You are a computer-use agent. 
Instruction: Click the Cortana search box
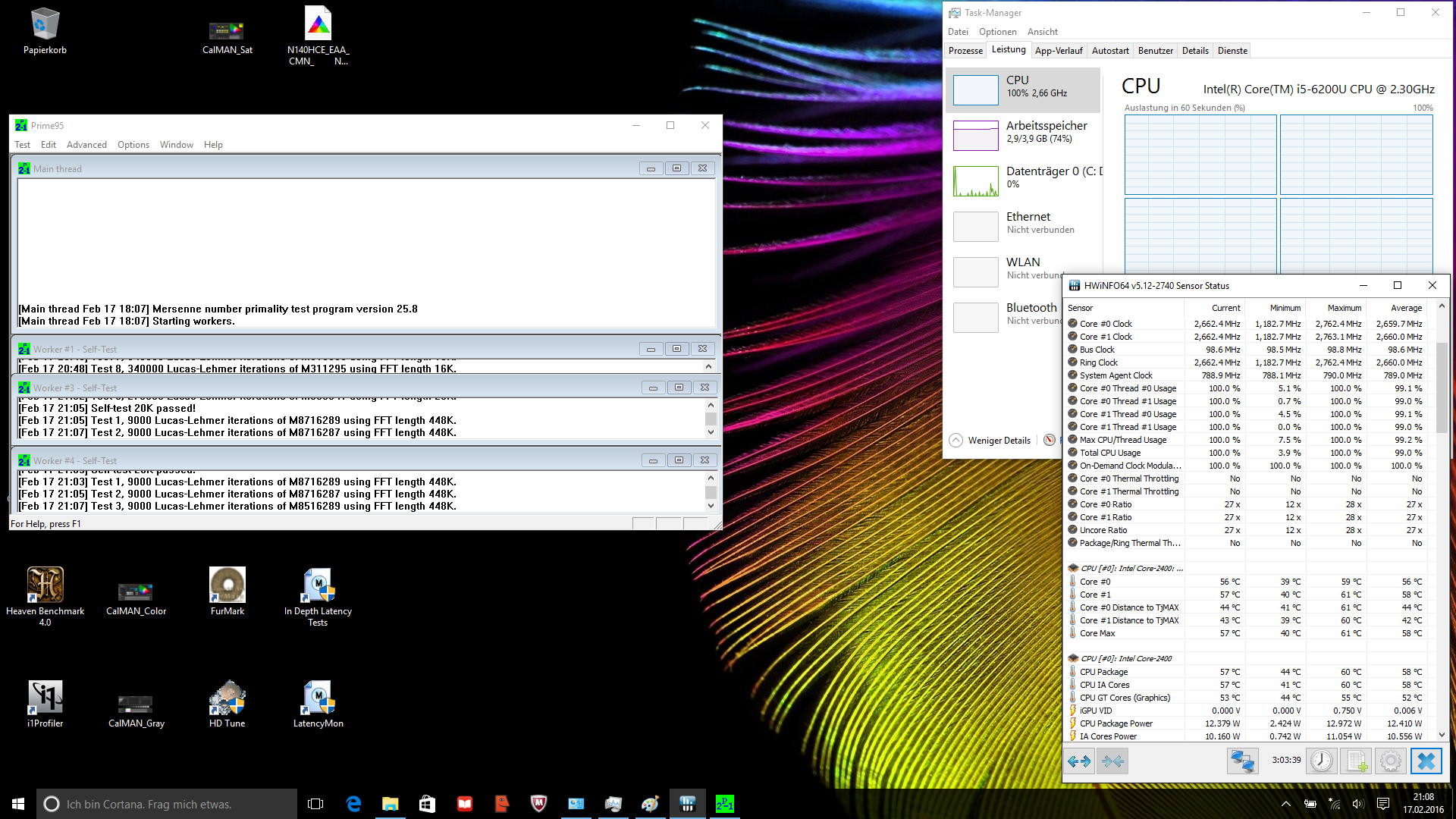[x=167, y=804]
